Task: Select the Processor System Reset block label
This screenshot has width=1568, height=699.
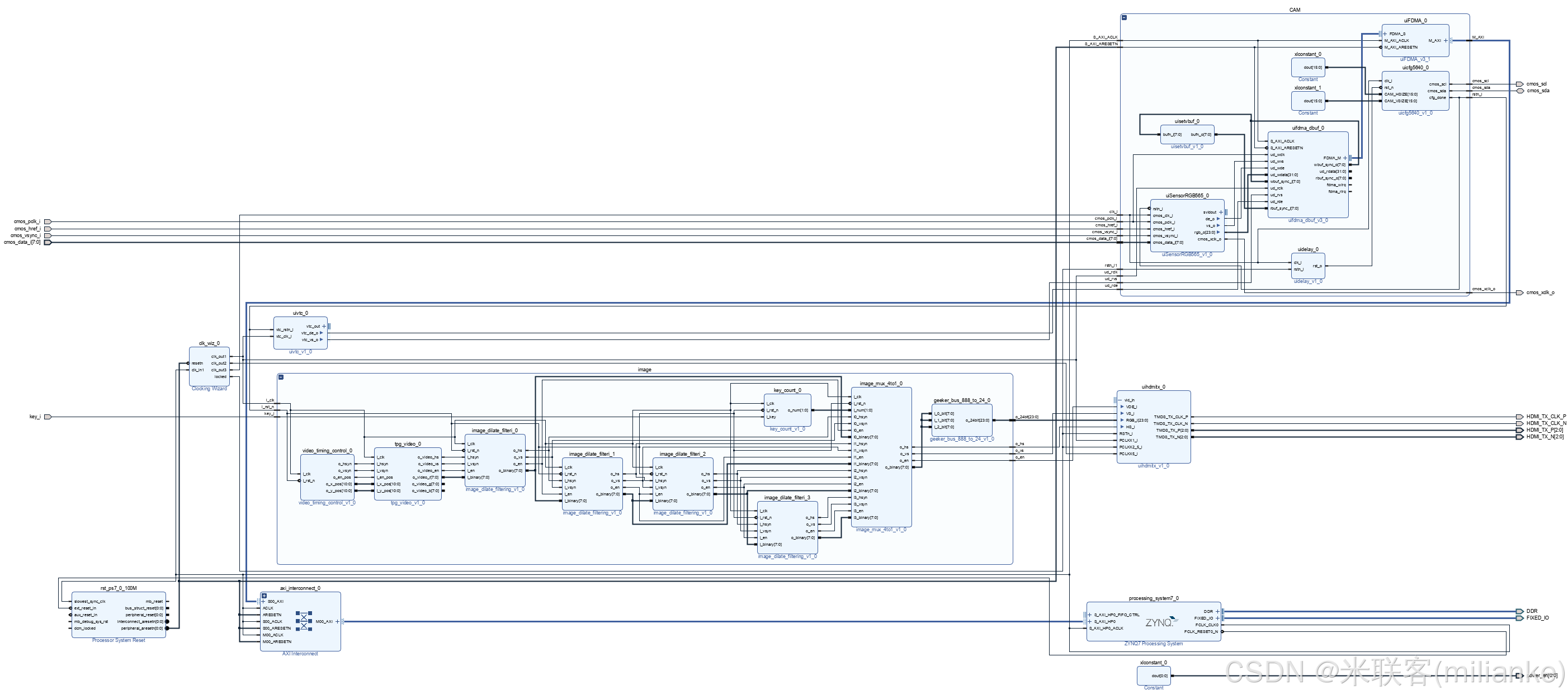Action: pos(118,640)
